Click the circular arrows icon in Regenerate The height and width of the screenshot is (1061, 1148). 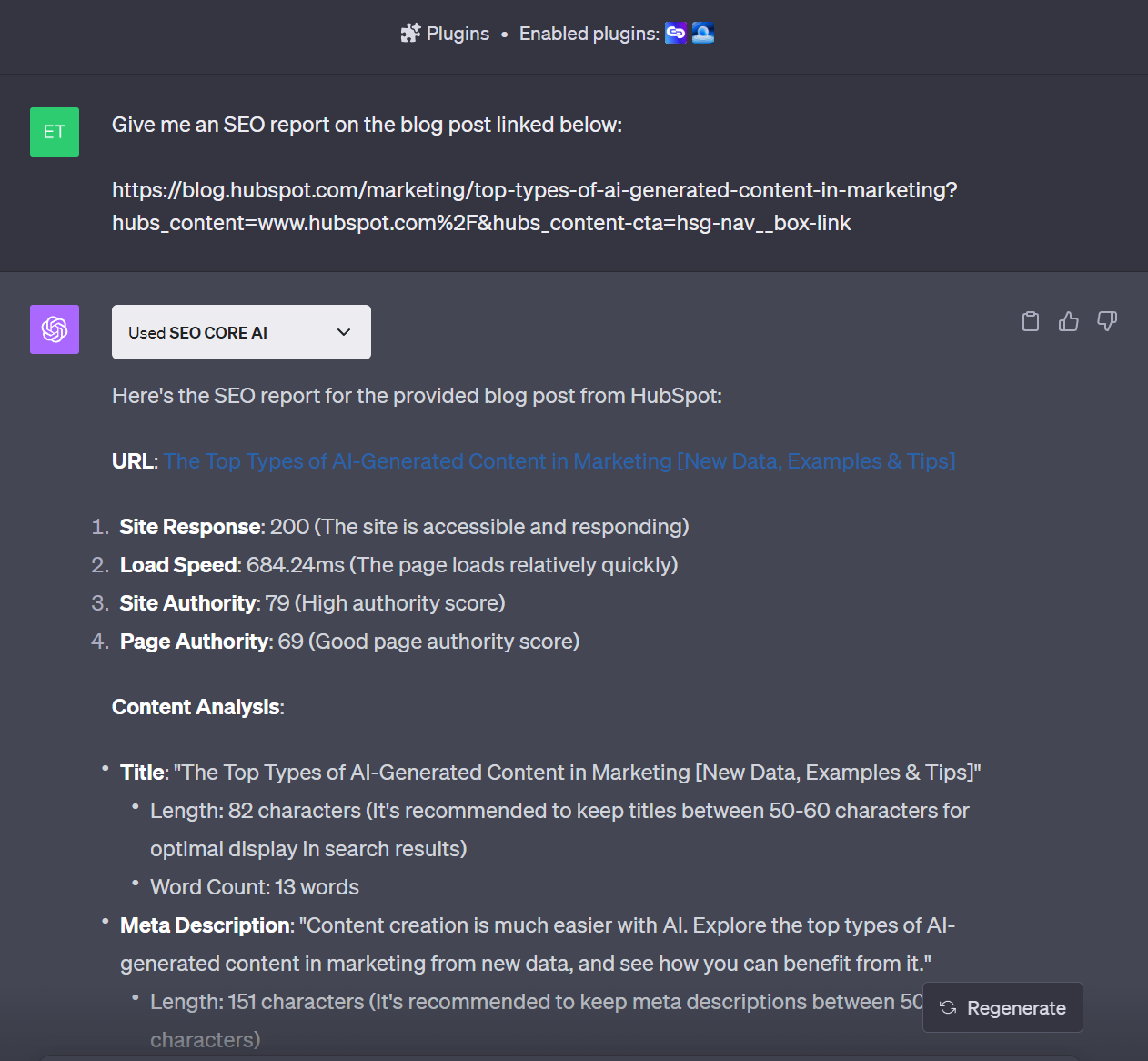click(948, 1007)
